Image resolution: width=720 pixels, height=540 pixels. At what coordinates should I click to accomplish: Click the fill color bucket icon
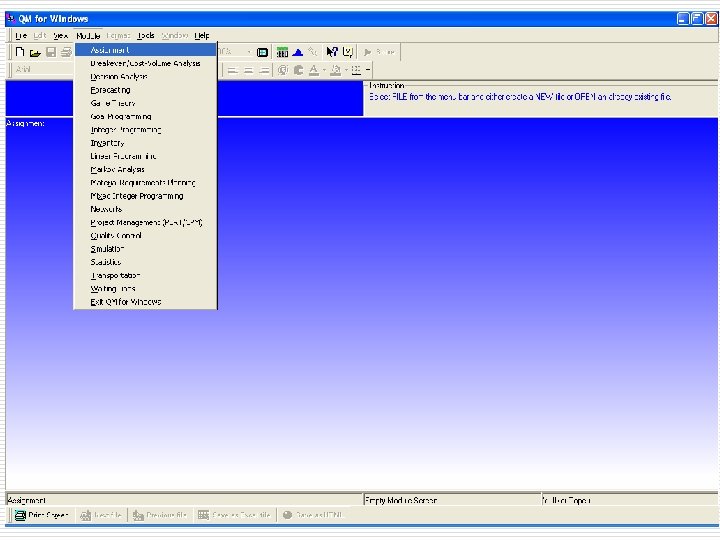[x=336, y=70]
